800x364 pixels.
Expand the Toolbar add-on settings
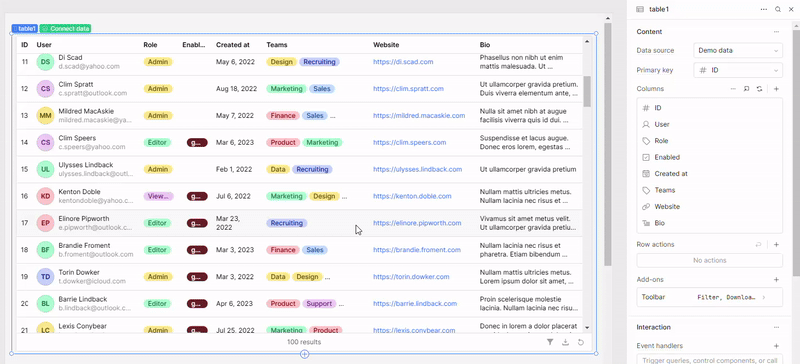(710, 297)
